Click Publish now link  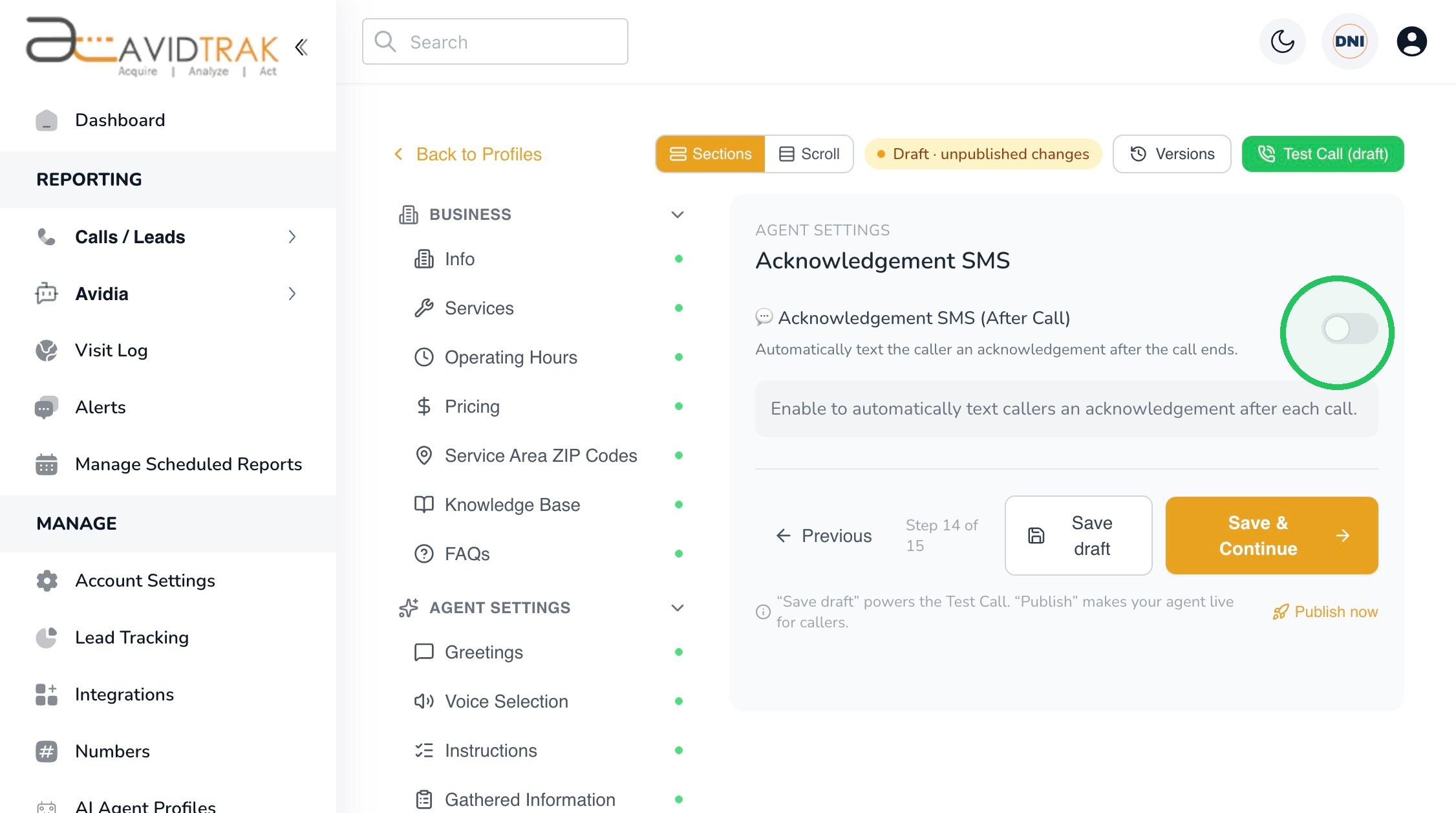(x=1325, y=612)
